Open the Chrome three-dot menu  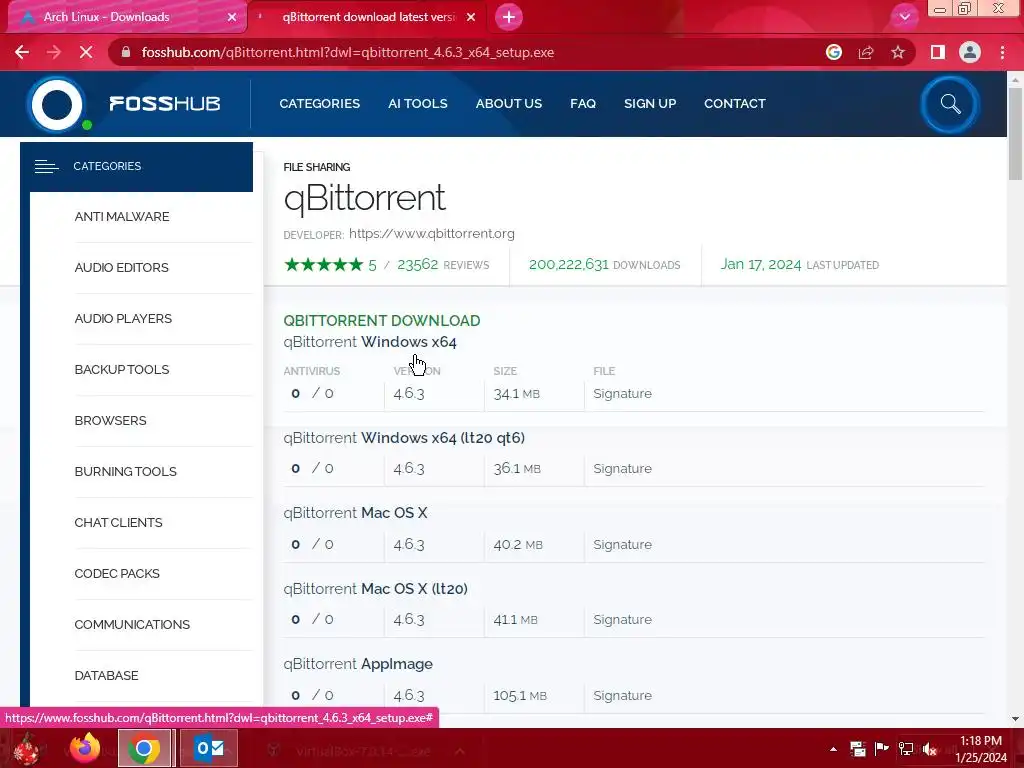tap(1002, 52)
